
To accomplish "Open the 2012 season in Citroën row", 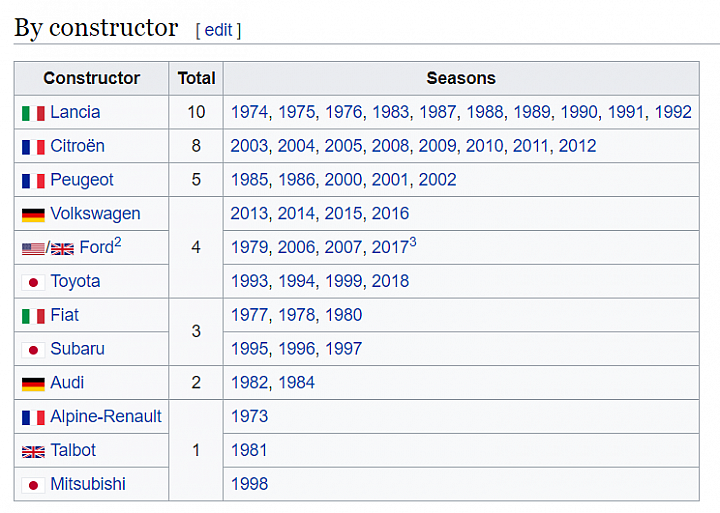I will click(577, 146).
